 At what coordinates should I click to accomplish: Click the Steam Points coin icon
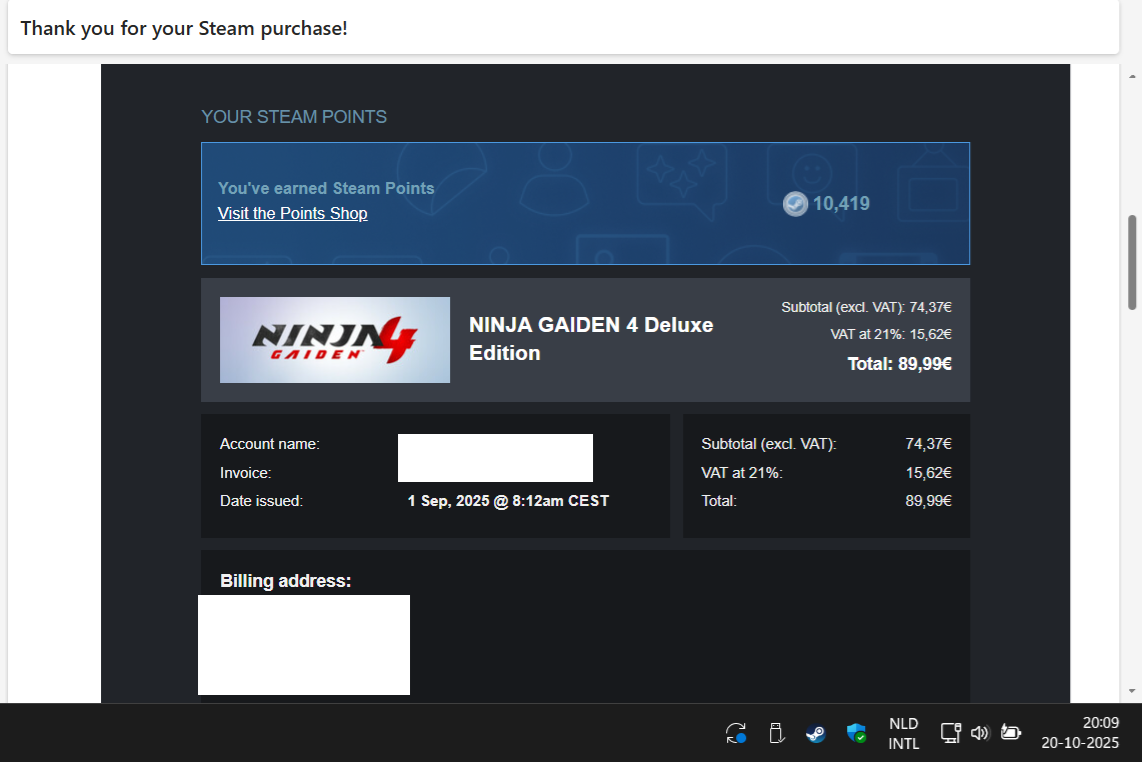[x=795, y=204]
